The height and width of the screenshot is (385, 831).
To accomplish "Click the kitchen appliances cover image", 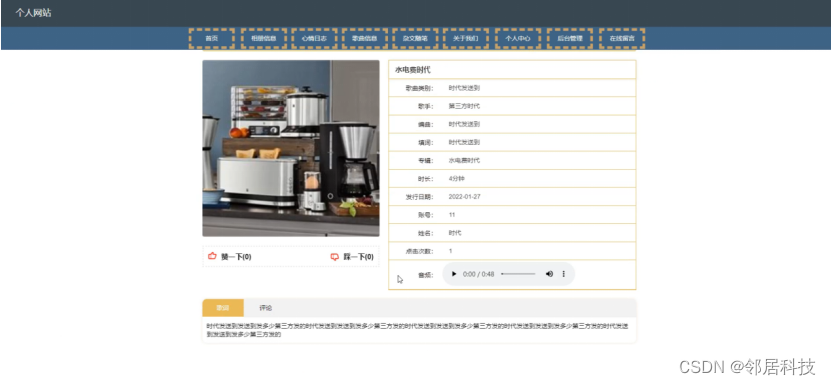I will coord(291,148).
